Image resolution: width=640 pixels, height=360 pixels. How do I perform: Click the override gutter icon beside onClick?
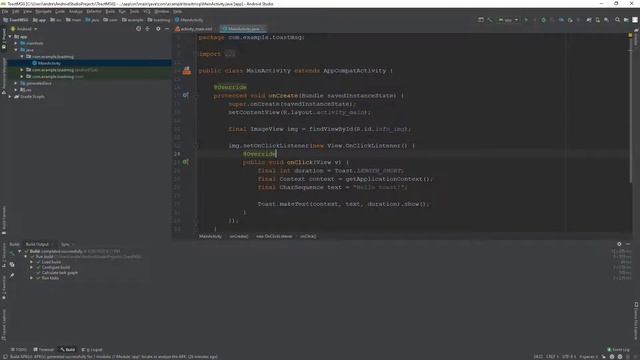[x=185, y=162]
